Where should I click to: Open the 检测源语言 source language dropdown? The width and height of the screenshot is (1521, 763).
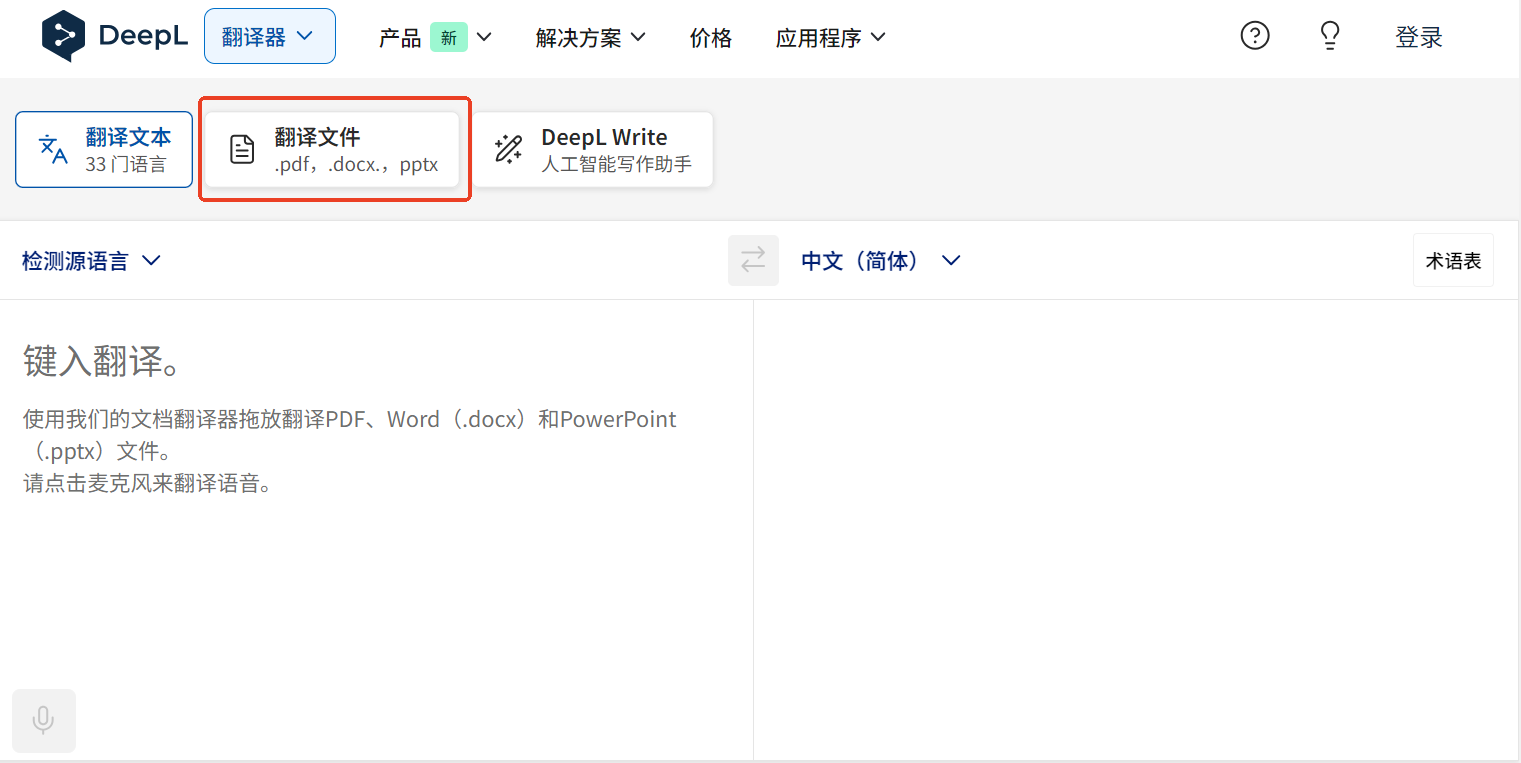[x=91, y=261]
